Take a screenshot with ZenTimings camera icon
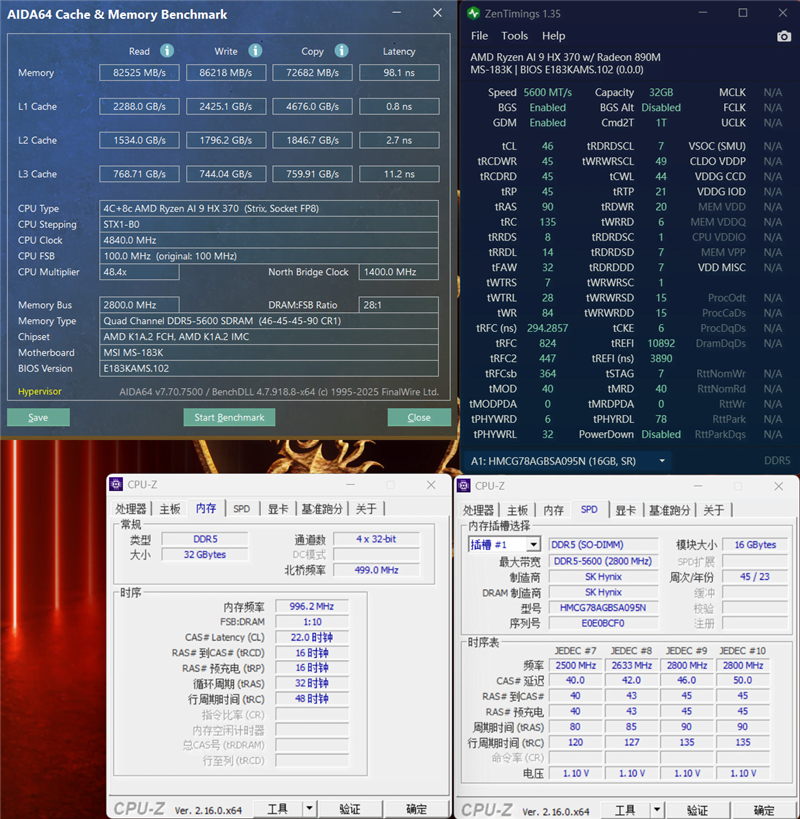 (x=783, y=36)
